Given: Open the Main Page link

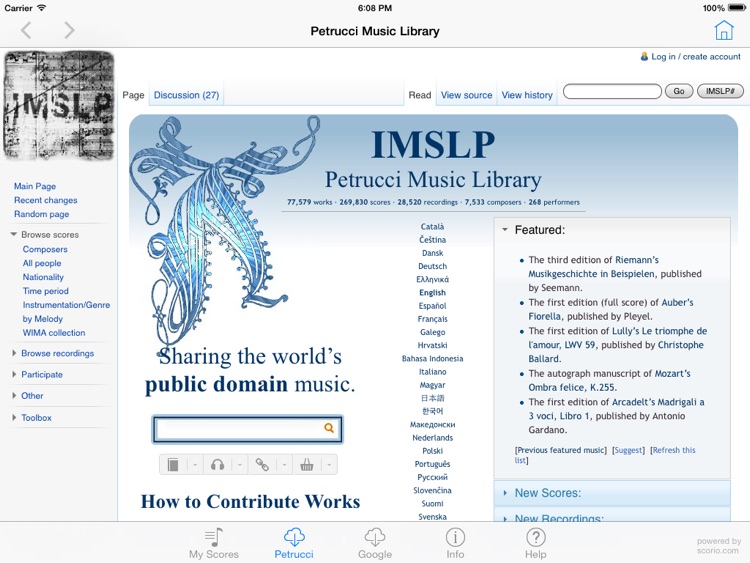Looking at the screenshot, I should 35,186.
